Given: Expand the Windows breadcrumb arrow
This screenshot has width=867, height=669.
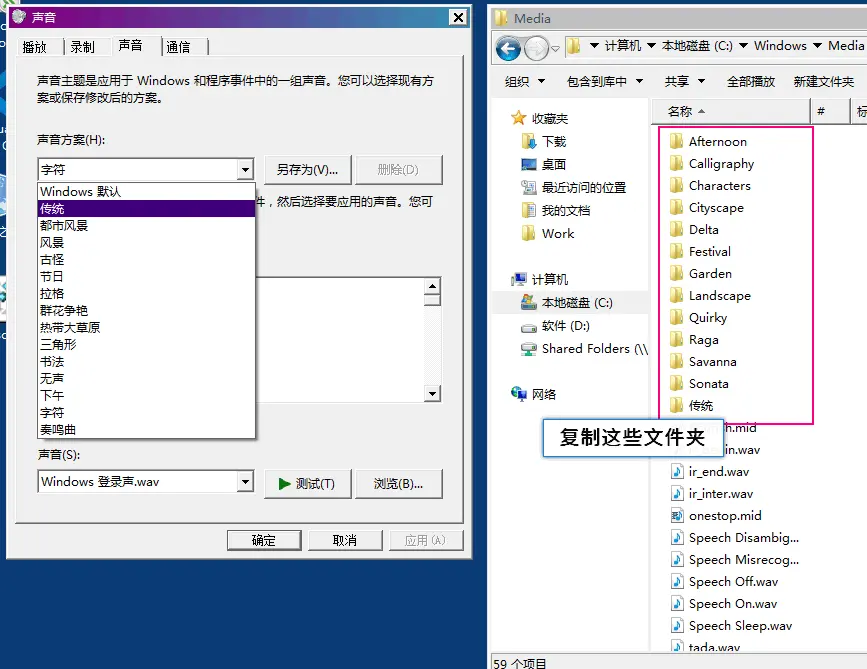Looking at the screenshot, I should pos(817,45).
